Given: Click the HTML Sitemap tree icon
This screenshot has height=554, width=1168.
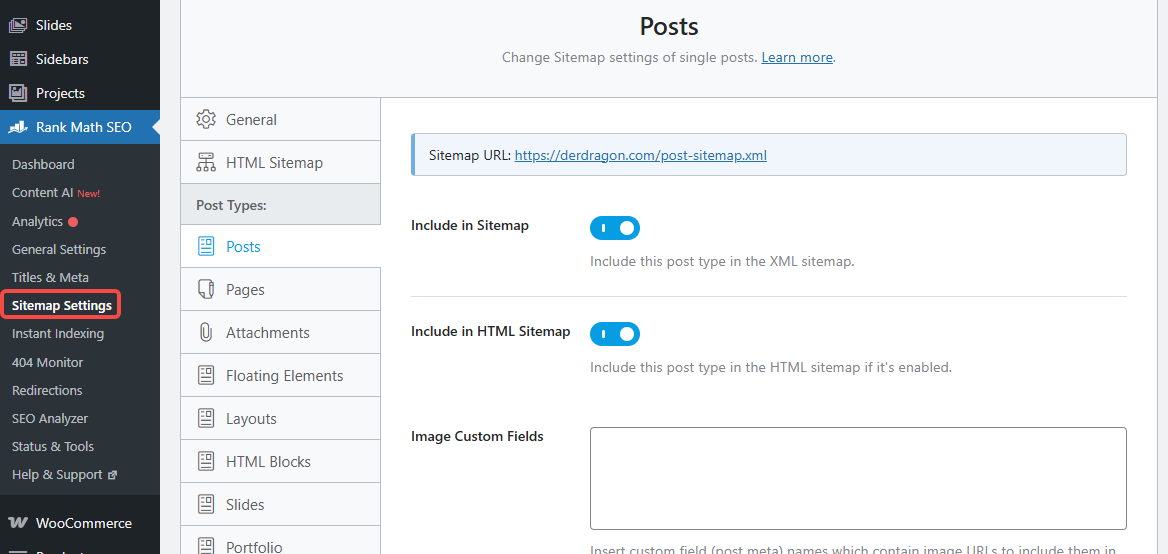Looking at the screenshot, I should click(206, 162).
